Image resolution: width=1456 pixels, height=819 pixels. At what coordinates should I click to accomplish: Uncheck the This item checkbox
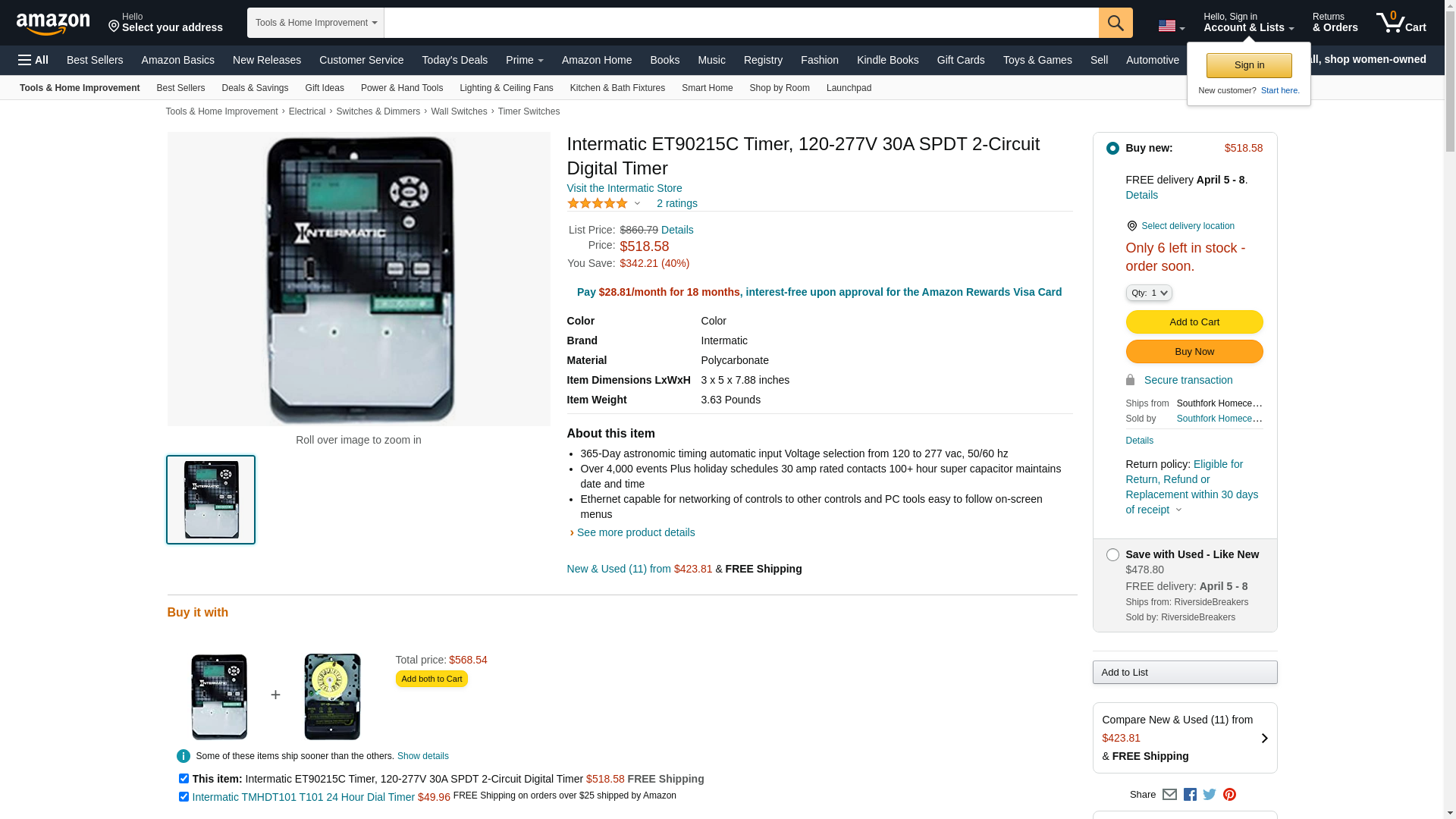pyautogui.click(x=184, y=779)
